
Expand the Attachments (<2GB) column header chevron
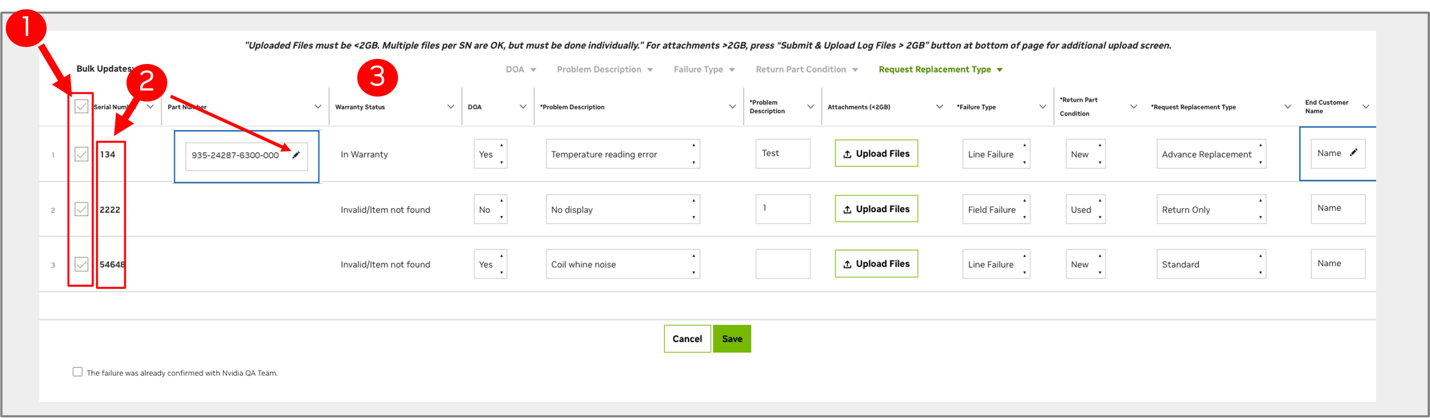tap(940, 107)
